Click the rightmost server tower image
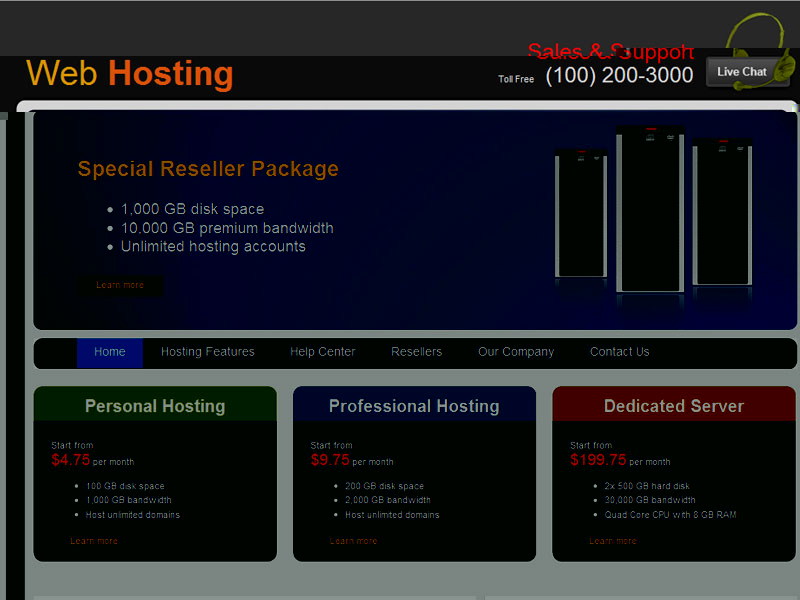Screen dimensions: 800x600 click(721, 210)
